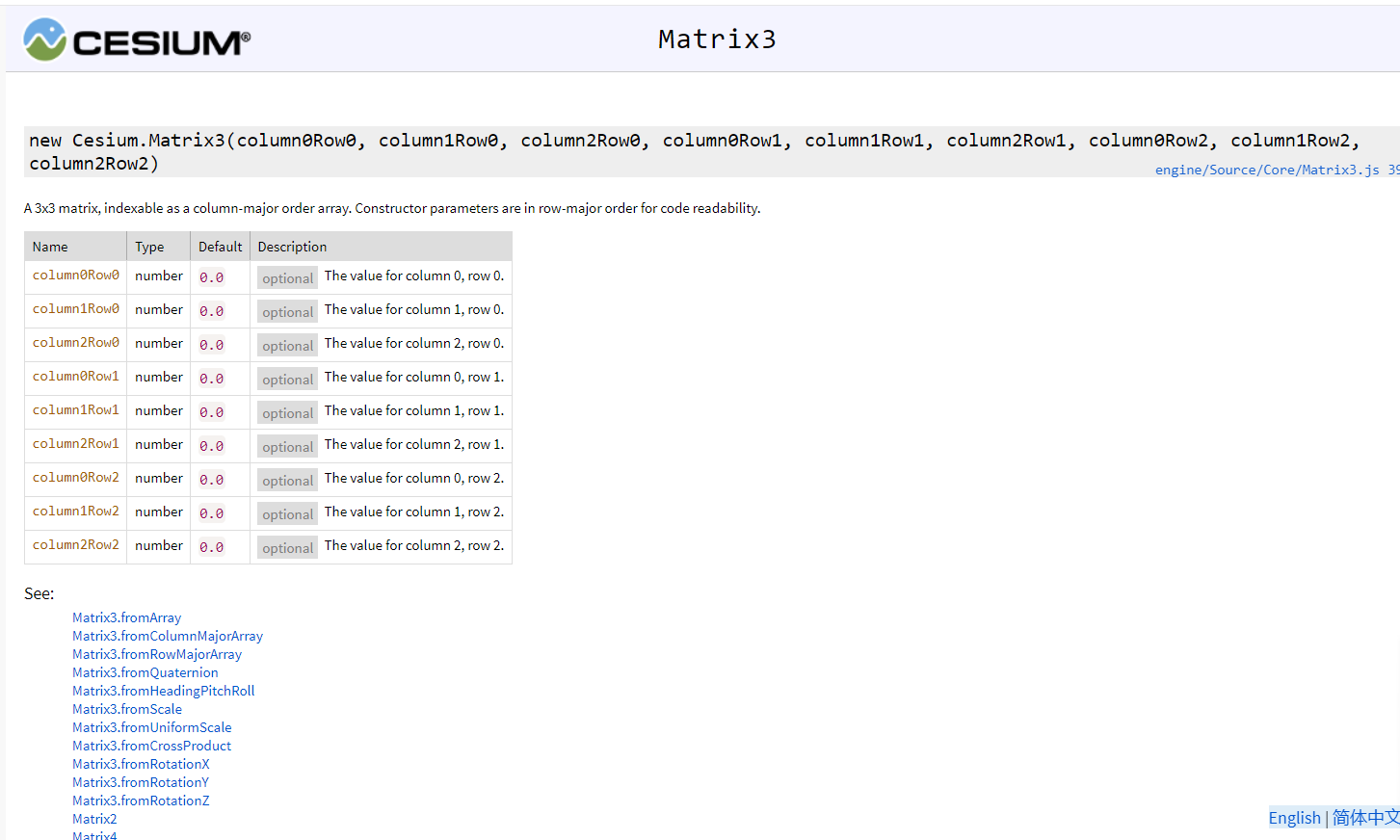This screenshot has width=1400, height=840.
Task: Open Matrix3.fromRotationY link
Action: point(141,782)
